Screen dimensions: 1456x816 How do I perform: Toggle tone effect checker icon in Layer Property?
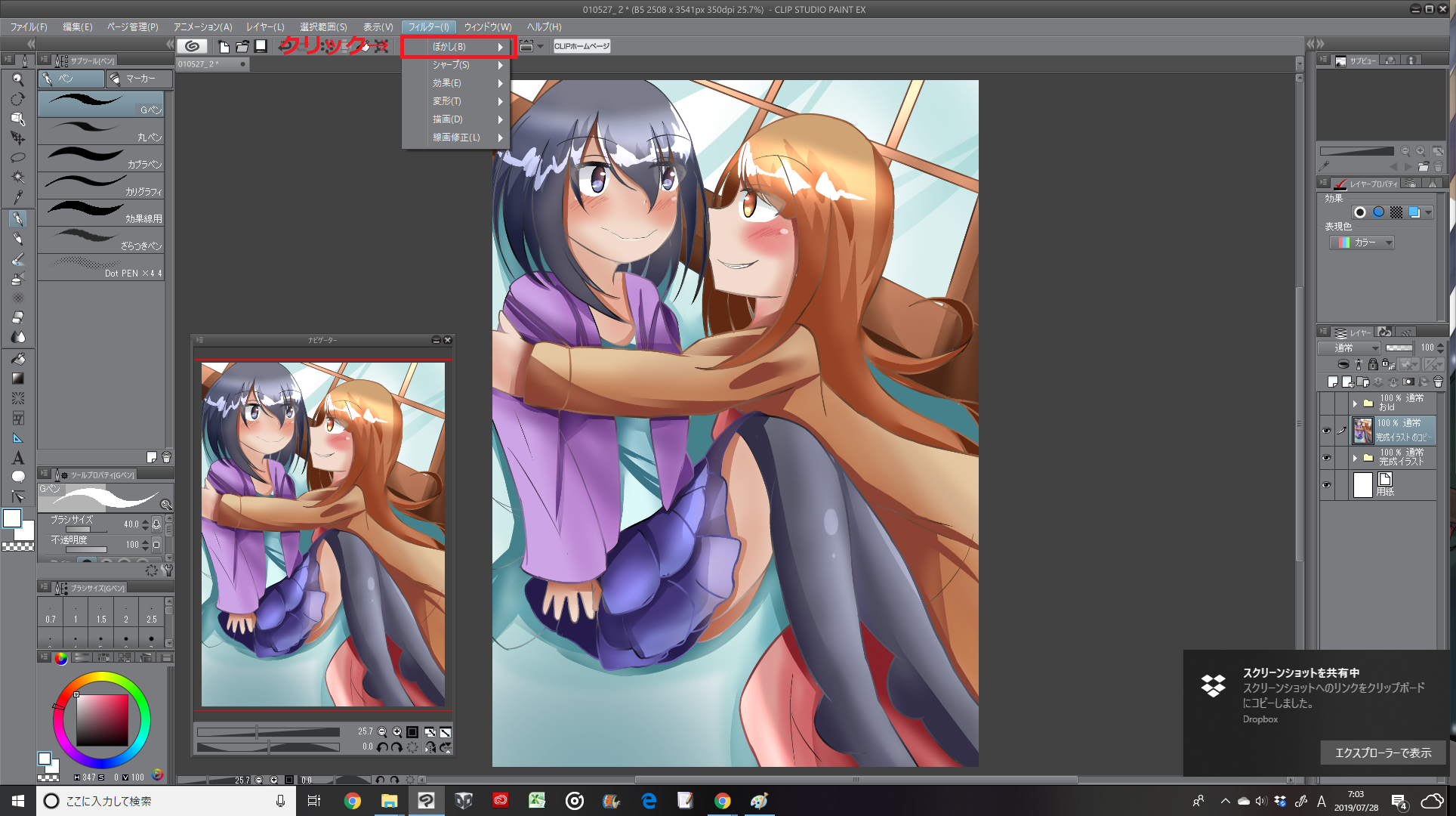pos(1396,212)
